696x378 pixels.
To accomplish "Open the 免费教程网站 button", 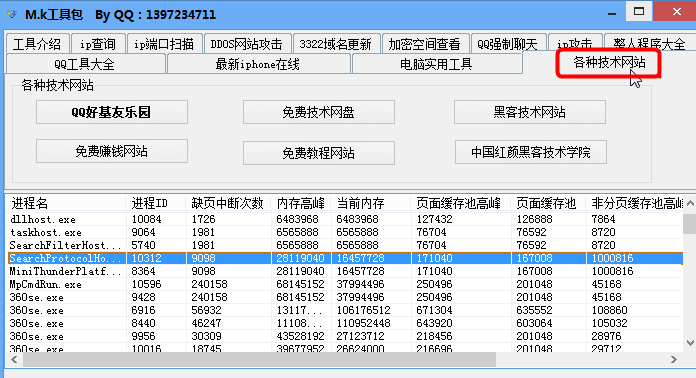I will [319, 153].
